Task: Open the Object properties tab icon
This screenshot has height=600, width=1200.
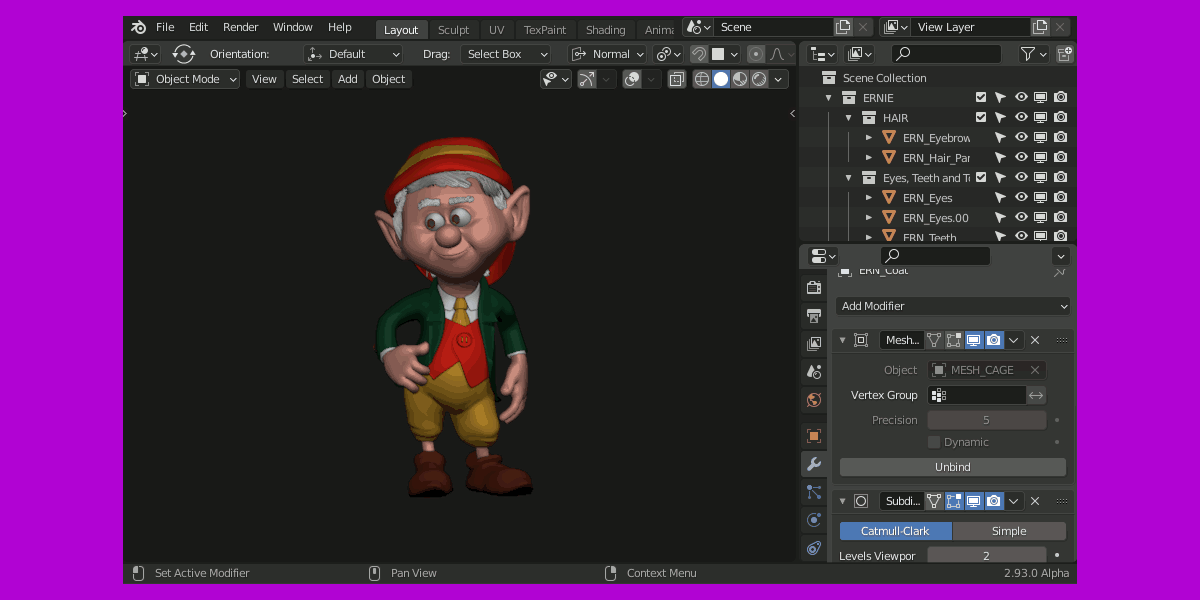Action: pos(814,436)
